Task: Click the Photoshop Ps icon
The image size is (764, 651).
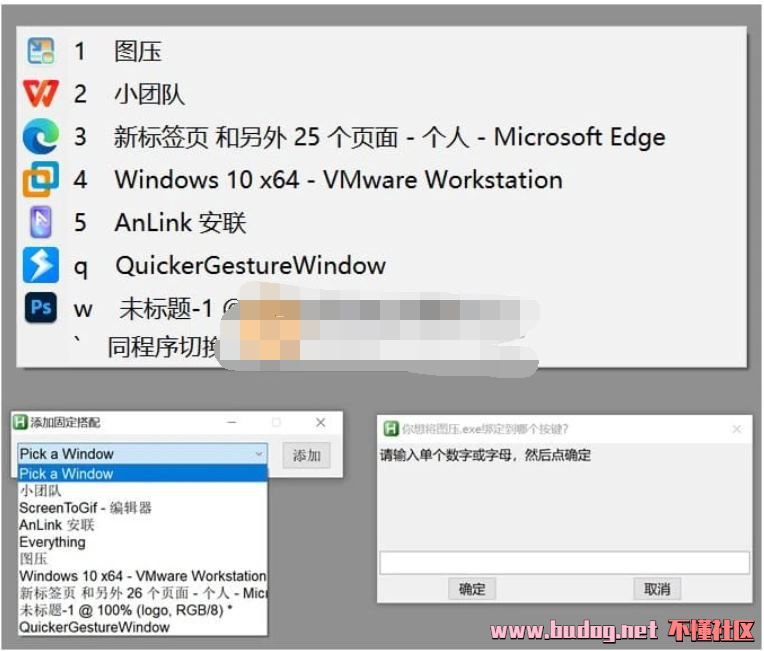Action: [41, 307]
